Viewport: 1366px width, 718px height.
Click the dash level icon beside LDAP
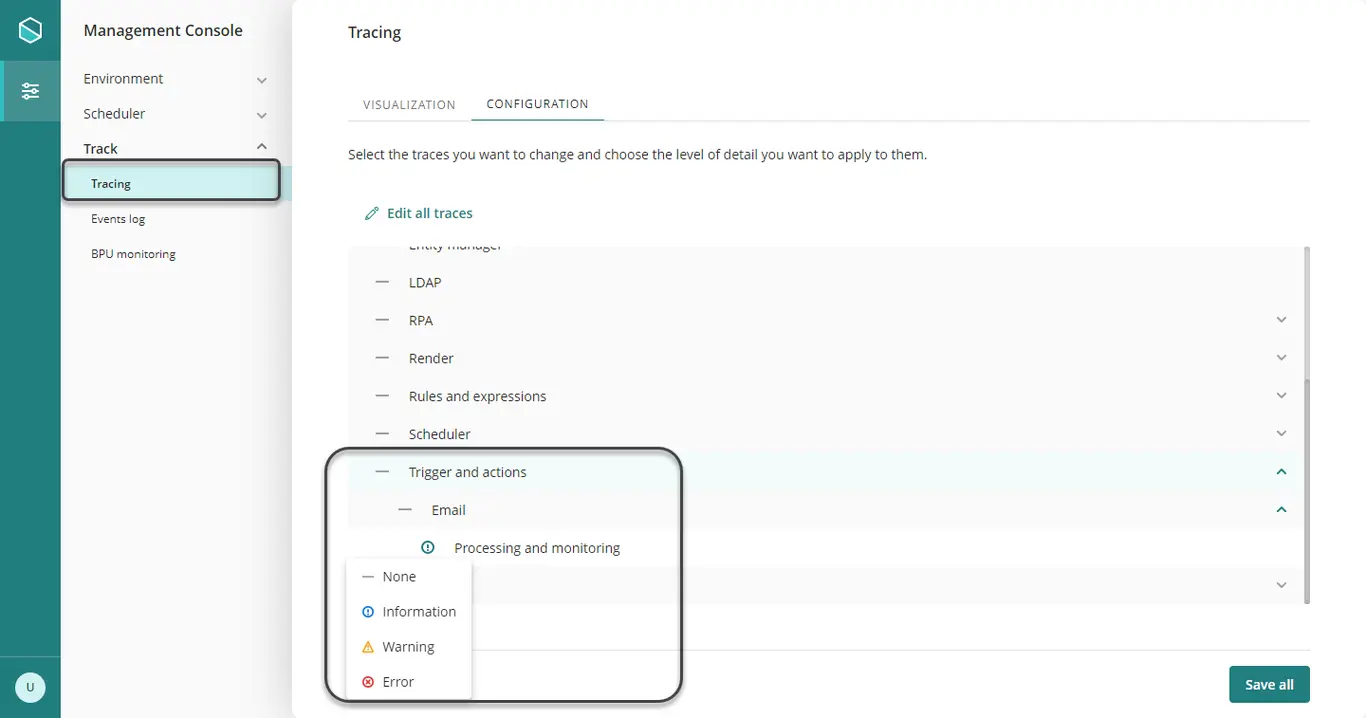(382, 282)
